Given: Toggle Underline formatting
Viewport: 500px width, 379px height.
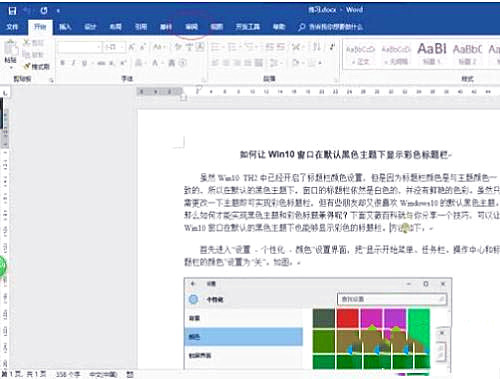Looking at the screenshot, I should tap(84, 63).
